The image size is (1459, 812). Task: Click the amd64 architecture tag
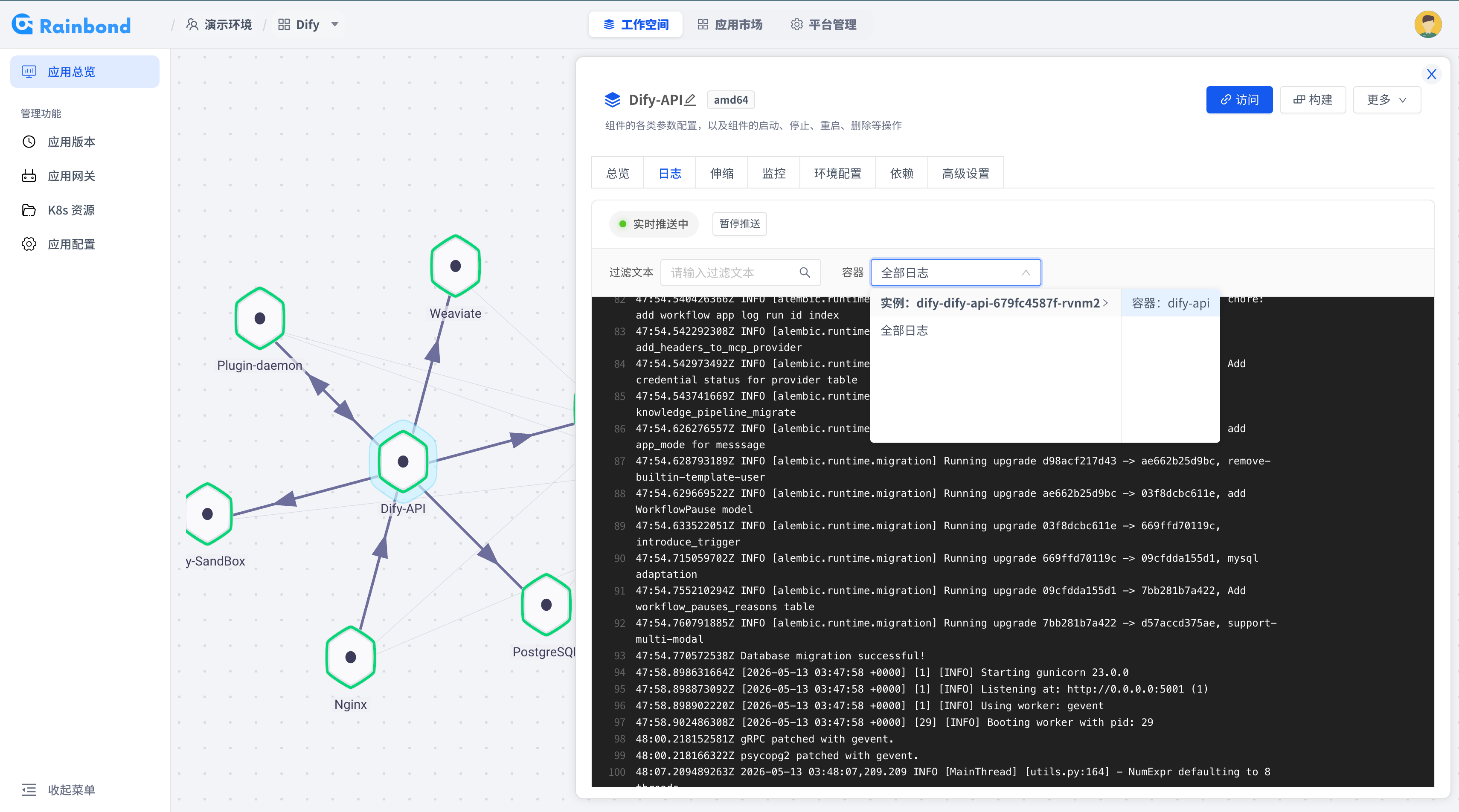[x=731, y=100]
